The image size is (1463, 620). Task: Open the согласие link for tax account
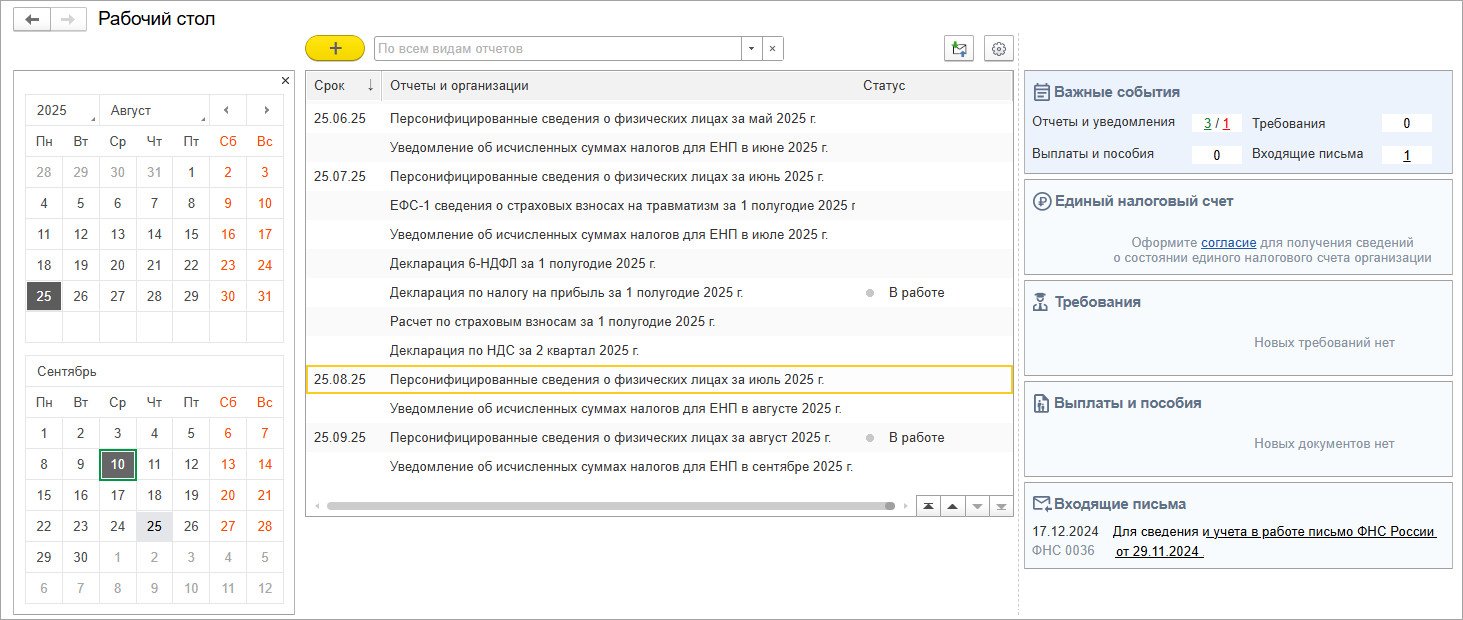(1221, 242)
